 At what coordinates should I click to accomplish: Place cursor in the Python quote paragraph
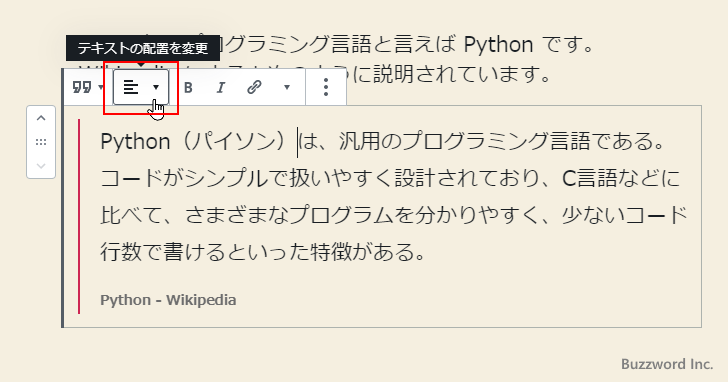[x=394, y=197]
